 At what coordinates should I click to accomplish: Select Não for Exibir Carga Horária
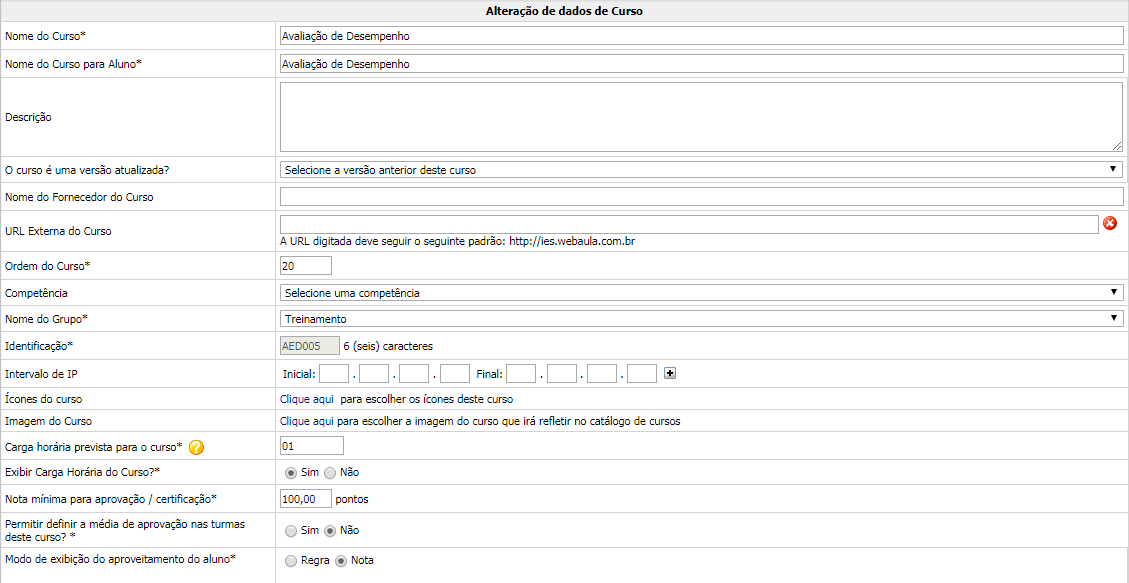point(330,472)
